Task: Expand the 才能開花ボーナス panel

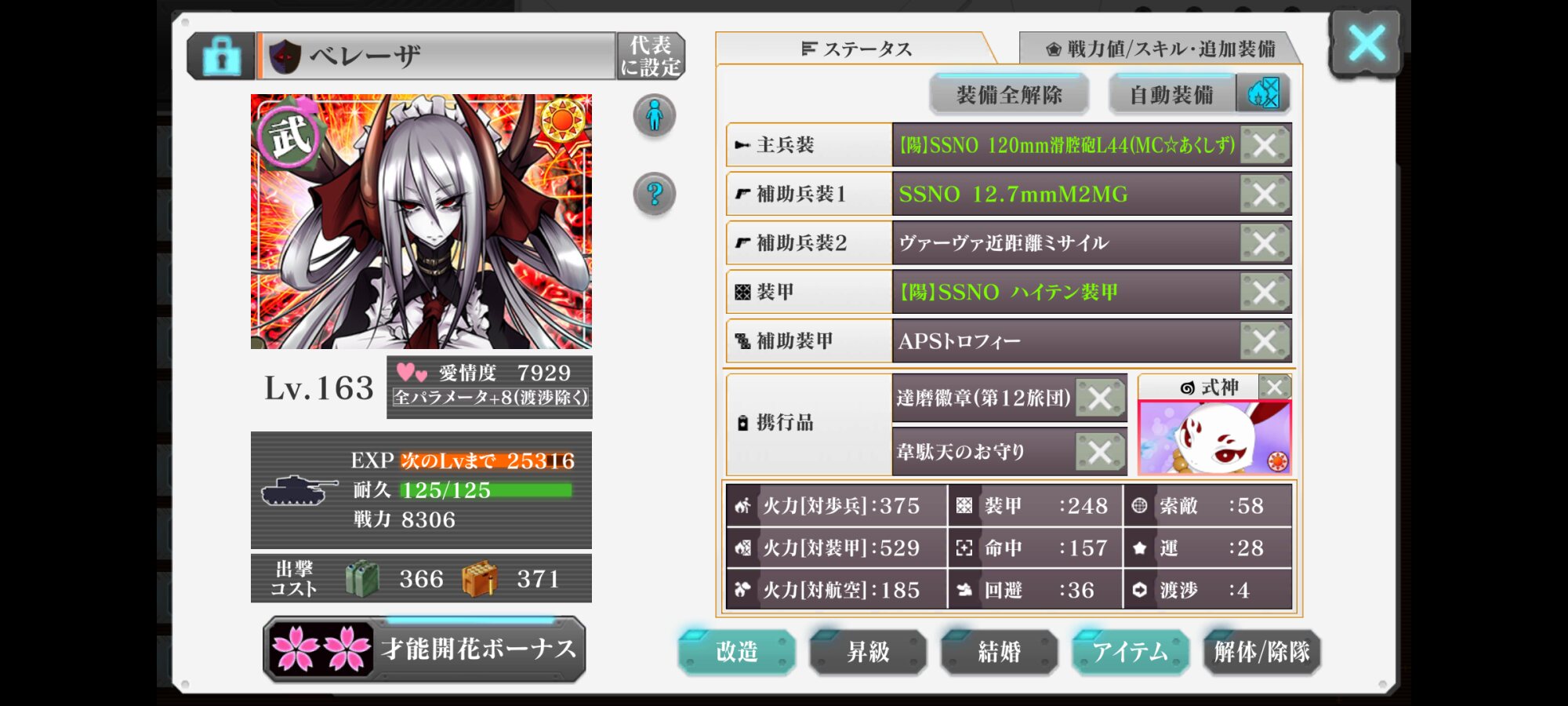Action: pos(424,649)
